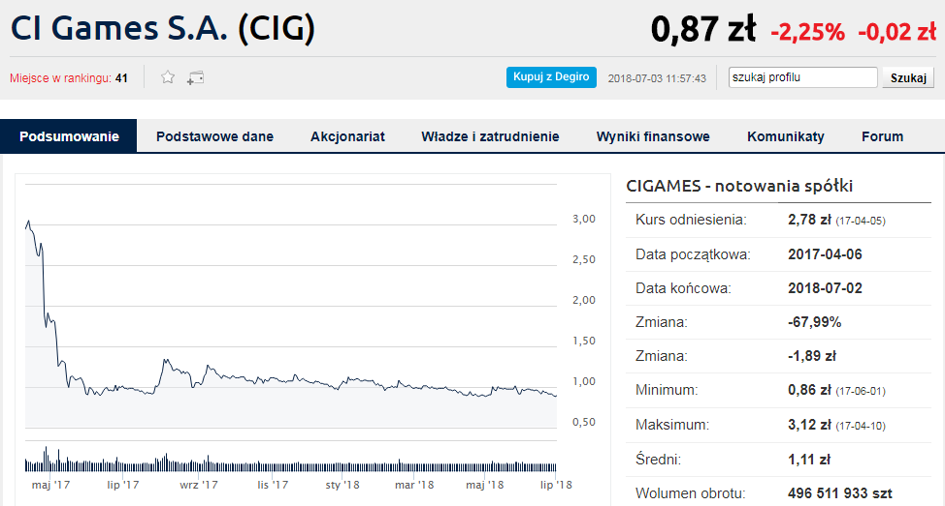Click the Data końcowa label

[x=683, y=288]
